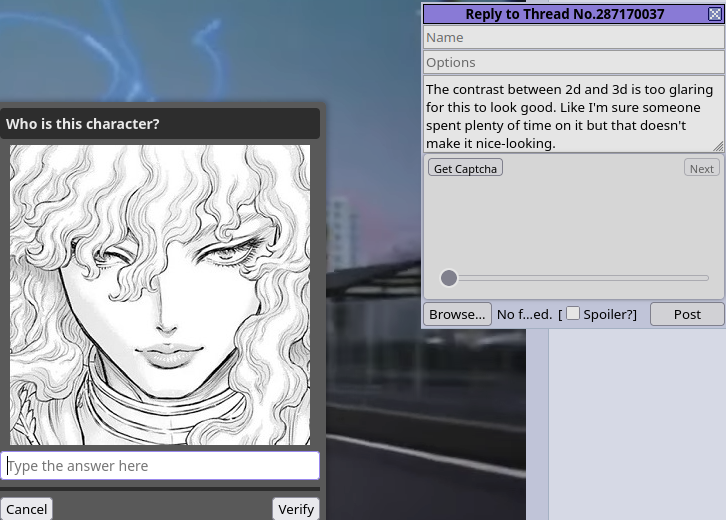
Task: Click the Name input field
Action: tap(574, 38)
